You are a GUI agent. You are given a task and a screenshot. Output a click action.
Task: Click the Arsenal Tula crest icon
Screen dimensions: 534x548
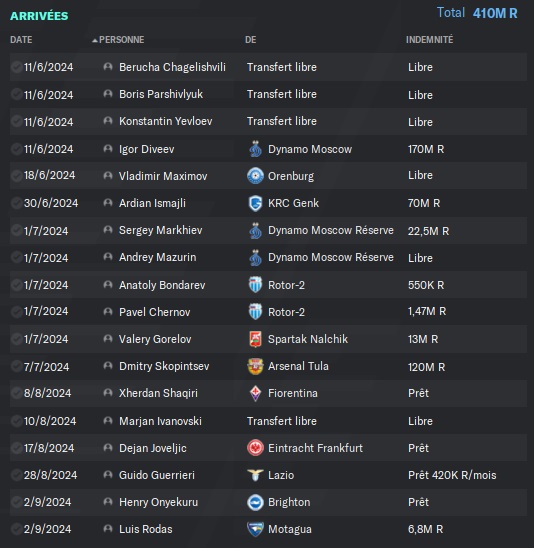tap(255, 366)
